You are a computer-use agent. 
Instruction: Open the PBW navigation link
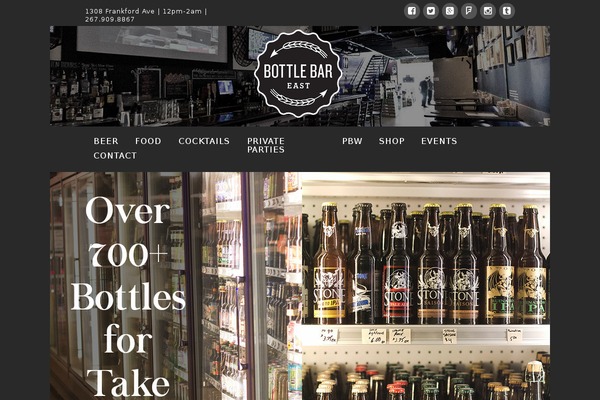(x=352, y=141)
